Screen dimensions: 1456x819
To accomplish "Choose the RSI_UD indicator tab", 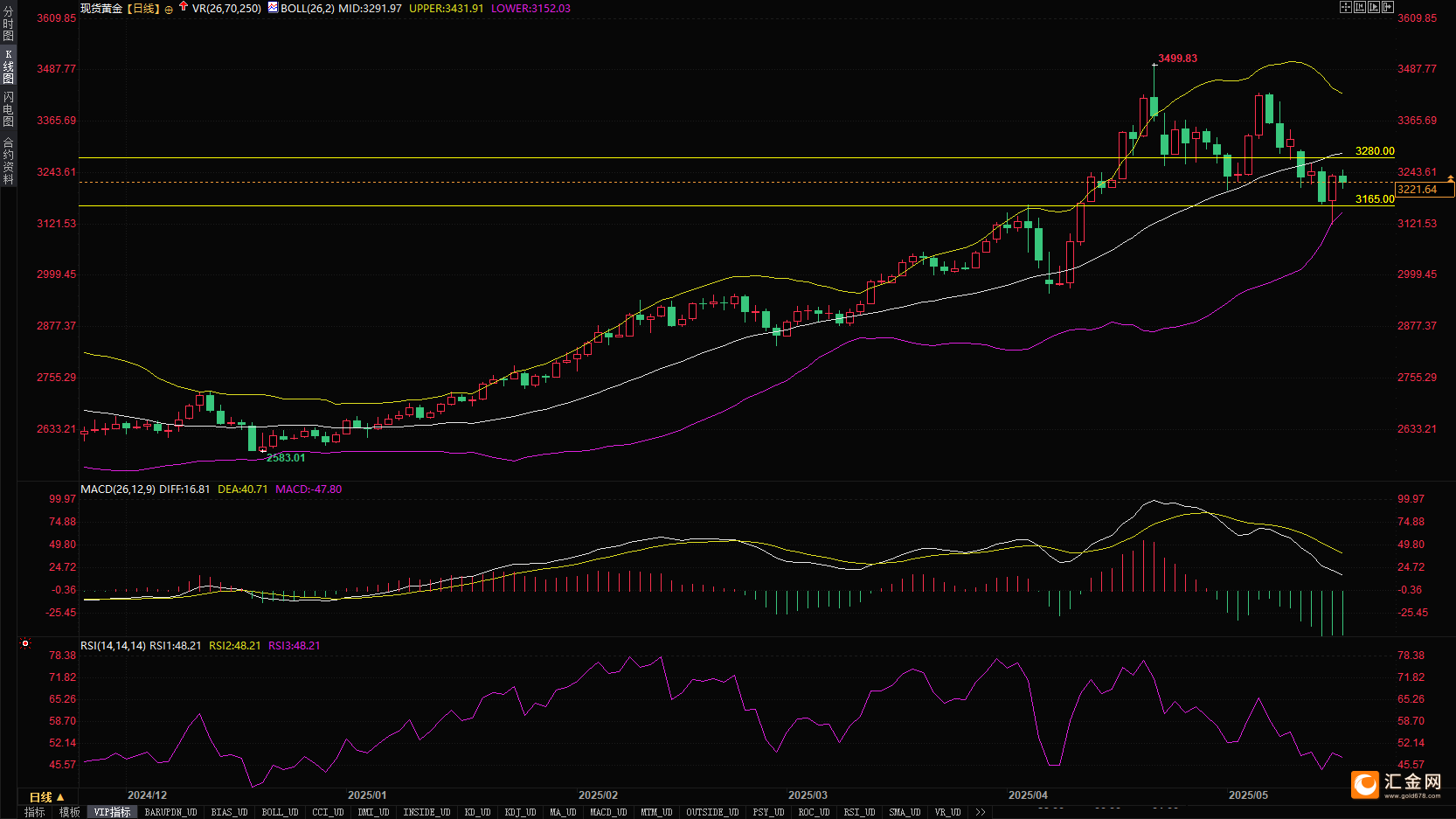I will [860, 812].
